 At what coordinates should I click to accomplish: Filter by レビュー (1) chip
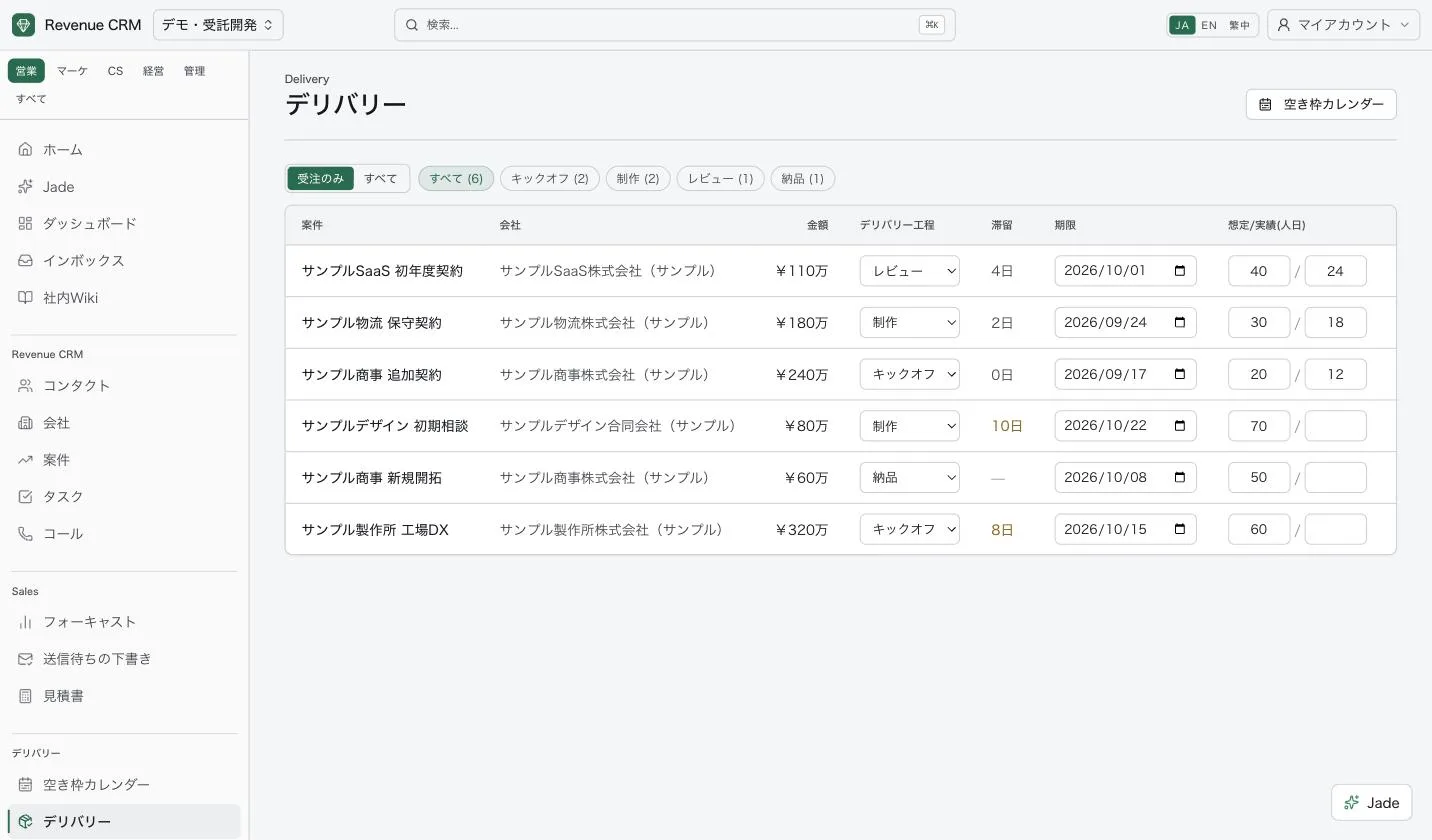(721, 179)
